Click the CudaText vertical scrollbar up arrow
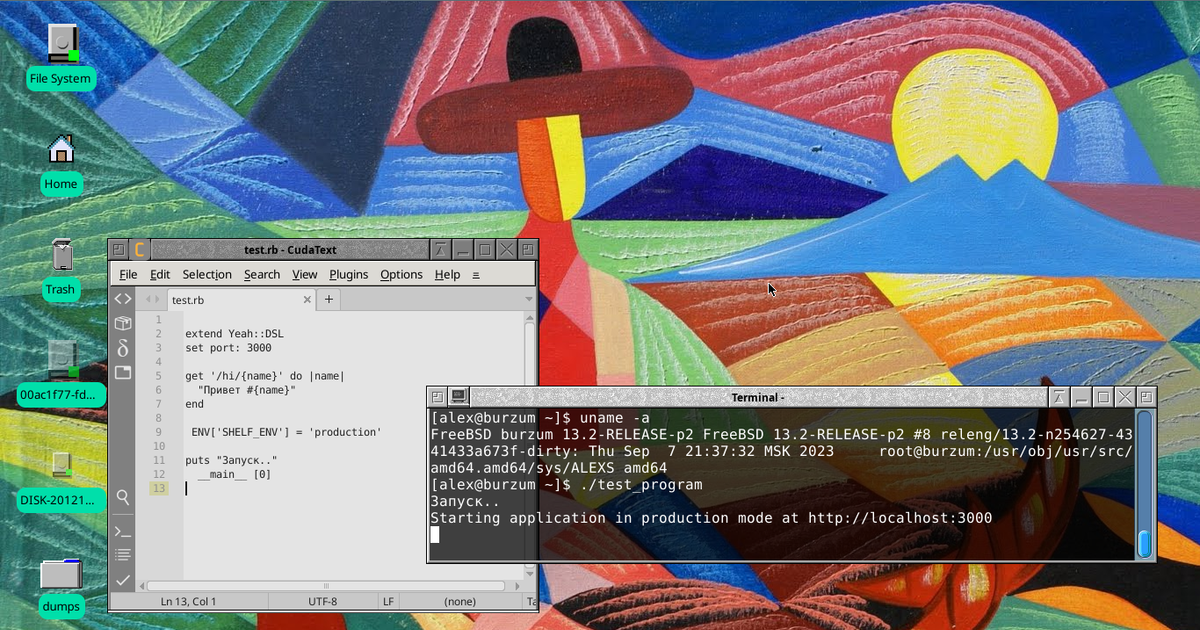This screenshot has height=630, width=1200. [530, 318]
